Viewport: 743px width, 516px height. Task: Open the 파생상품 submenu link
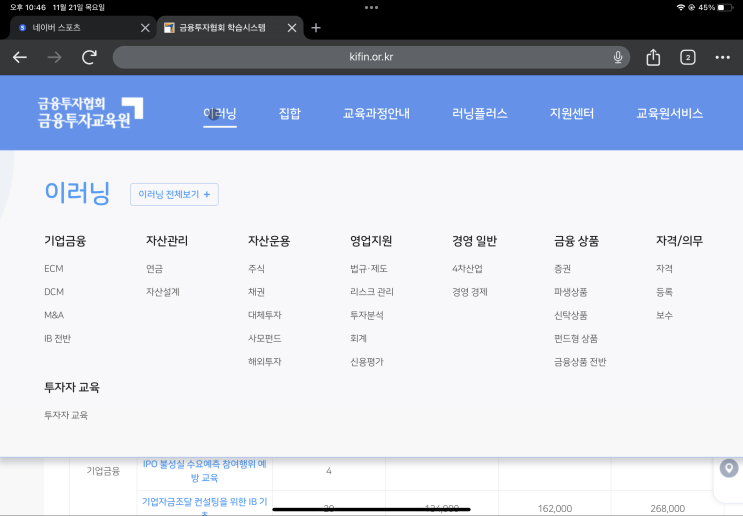(571, 292)
